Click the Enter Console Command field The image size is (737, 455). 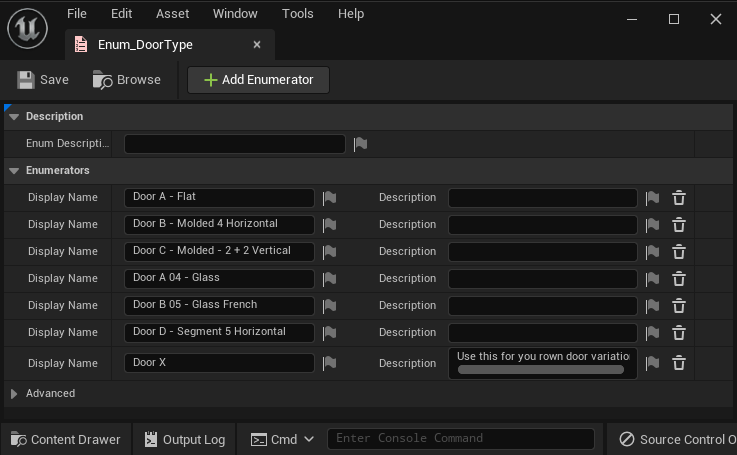(461, 439)
